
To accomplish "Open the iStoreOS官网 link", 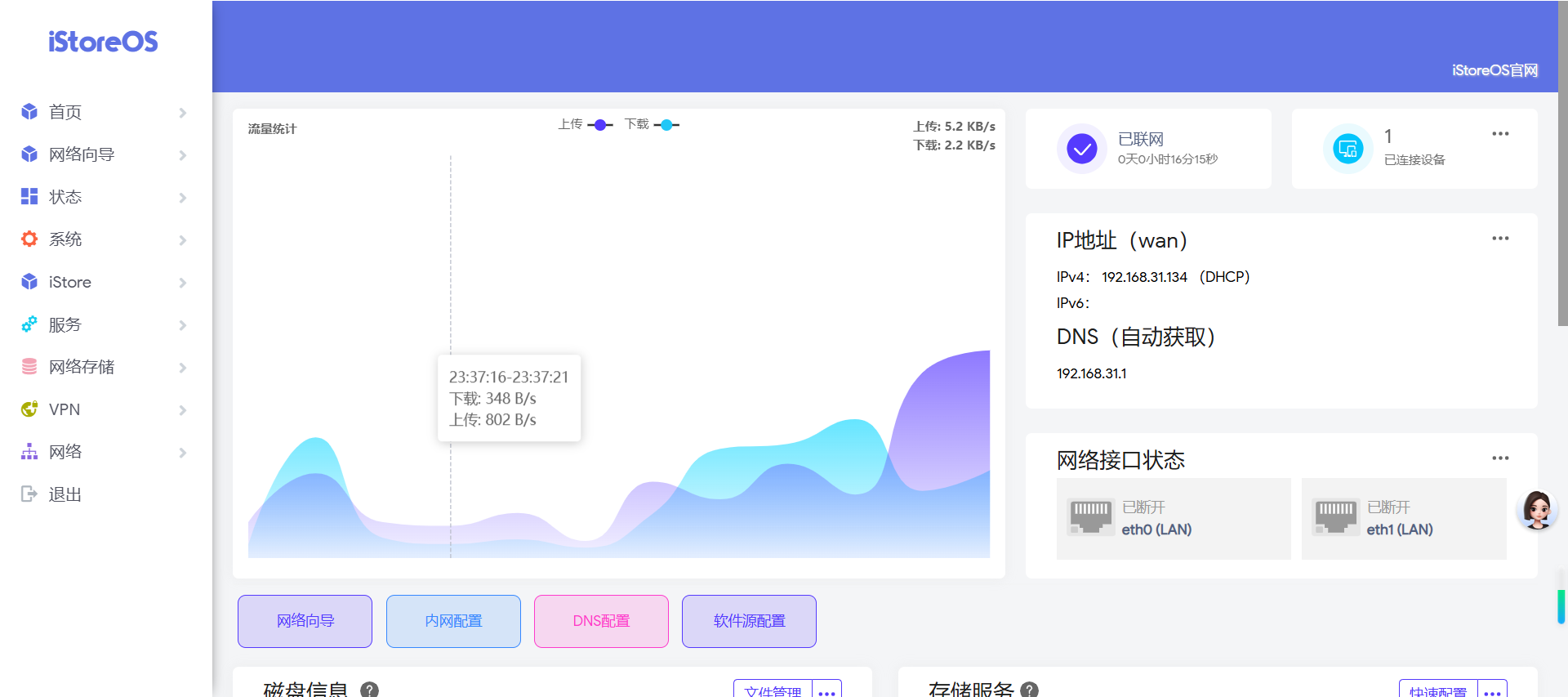I will (1494, 70).
